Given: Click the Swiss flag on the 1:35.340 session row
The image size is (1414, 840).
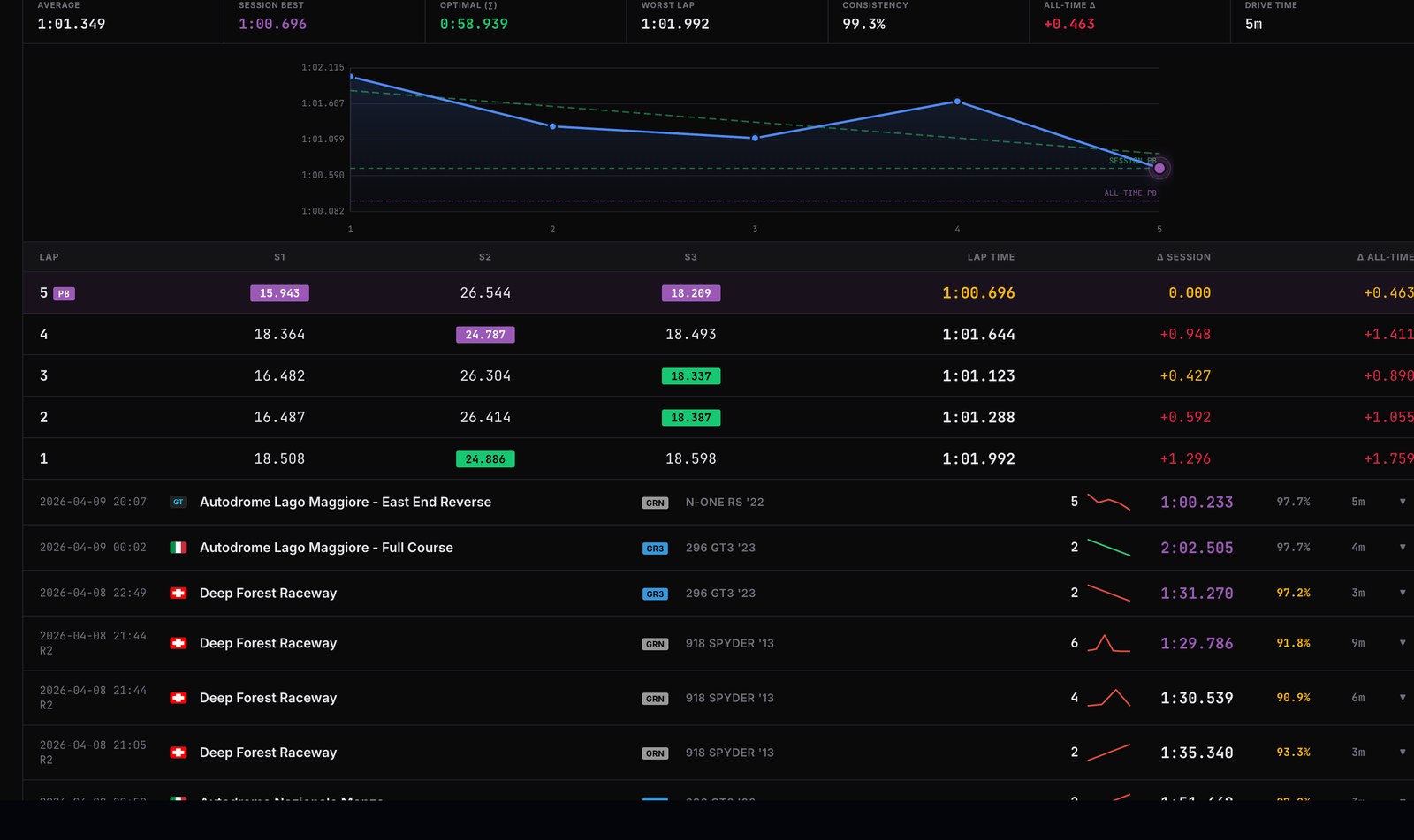Looking at the screenshot, I should pos(178,753).
